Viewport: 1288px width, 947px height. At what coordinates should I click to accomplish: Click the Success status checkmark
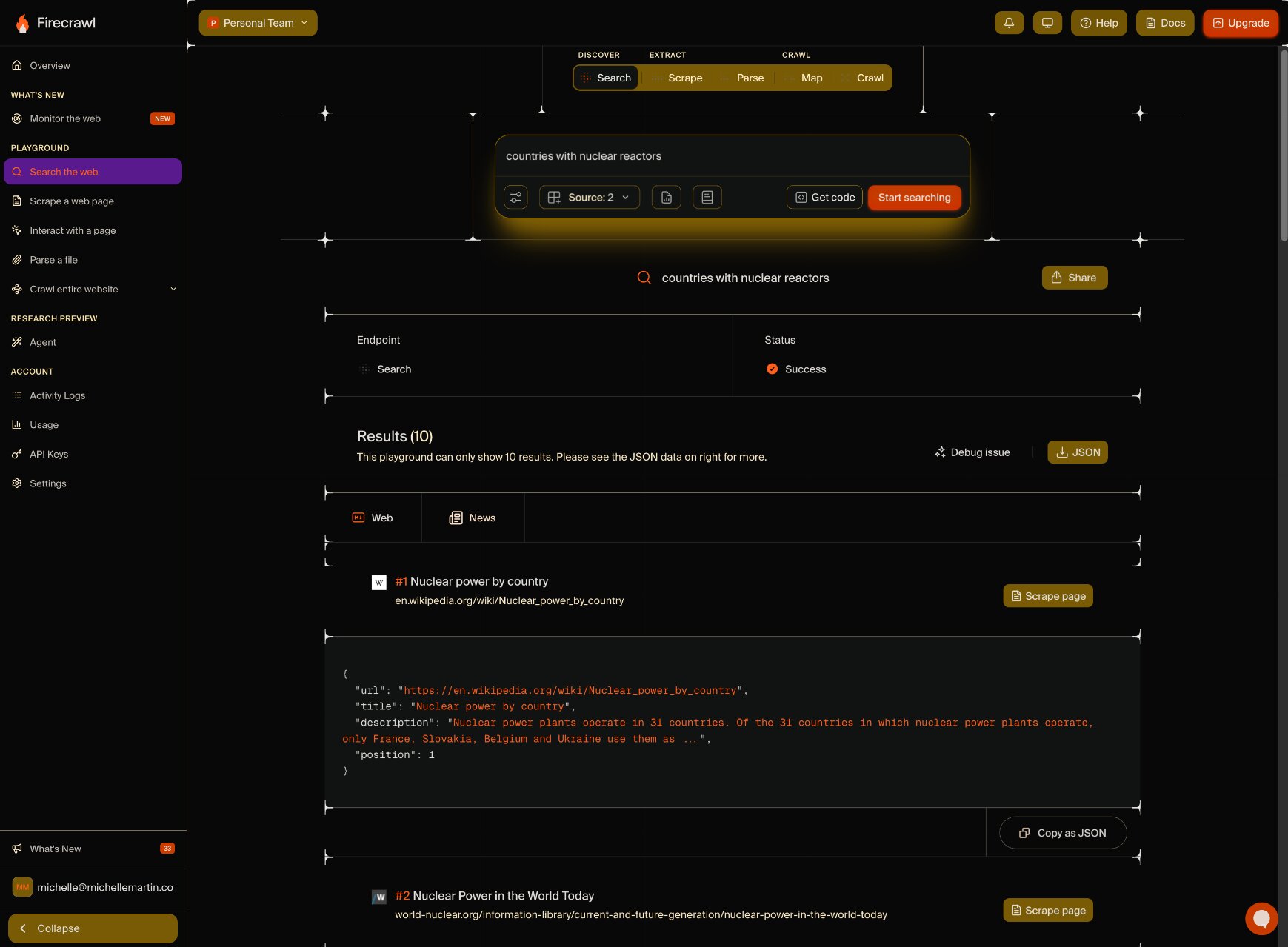click(x=772, y=369)
